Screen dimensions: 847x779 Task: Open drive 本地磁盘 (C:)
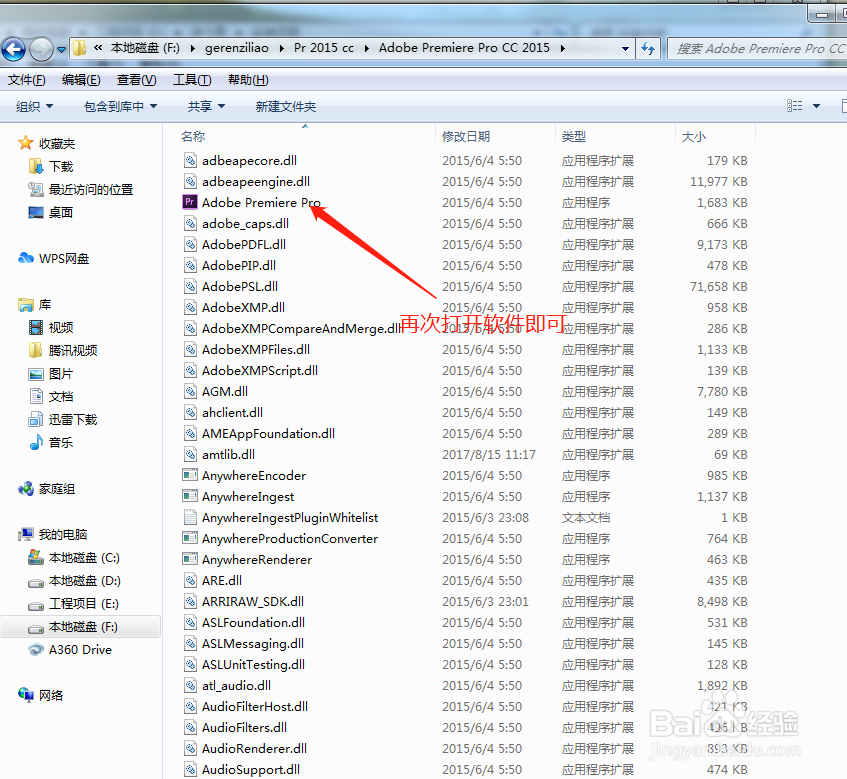(84, 558)
